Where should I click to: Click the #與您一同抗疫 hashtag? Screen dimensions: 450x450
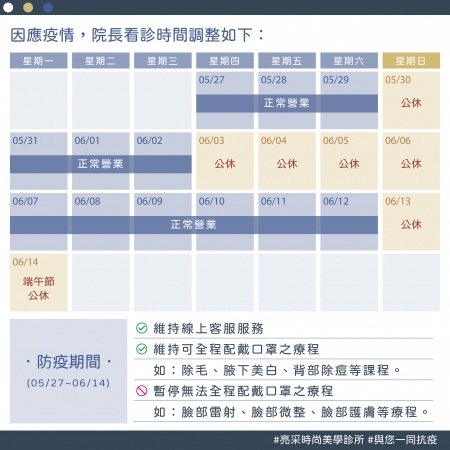coord(402,440)
